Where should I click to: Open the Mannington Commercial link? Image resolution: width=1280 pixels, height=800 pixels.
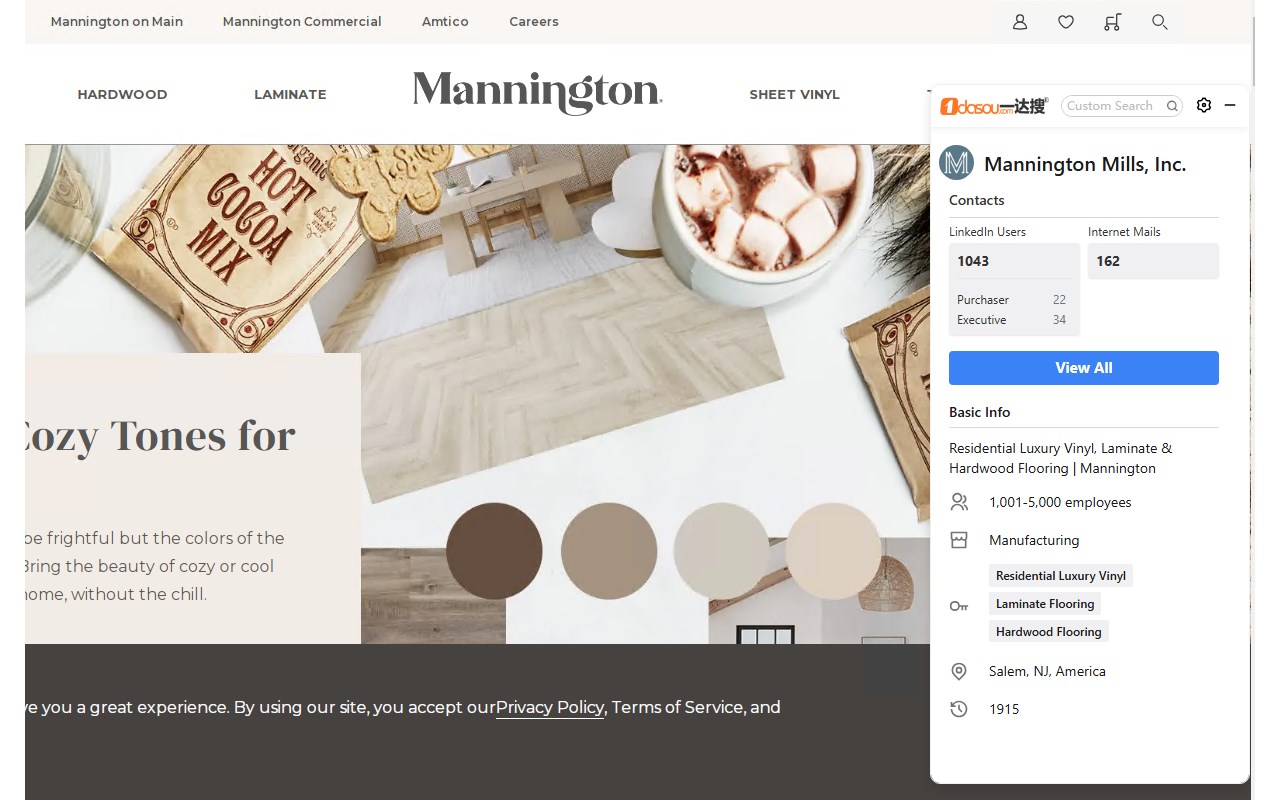(302, 21)
